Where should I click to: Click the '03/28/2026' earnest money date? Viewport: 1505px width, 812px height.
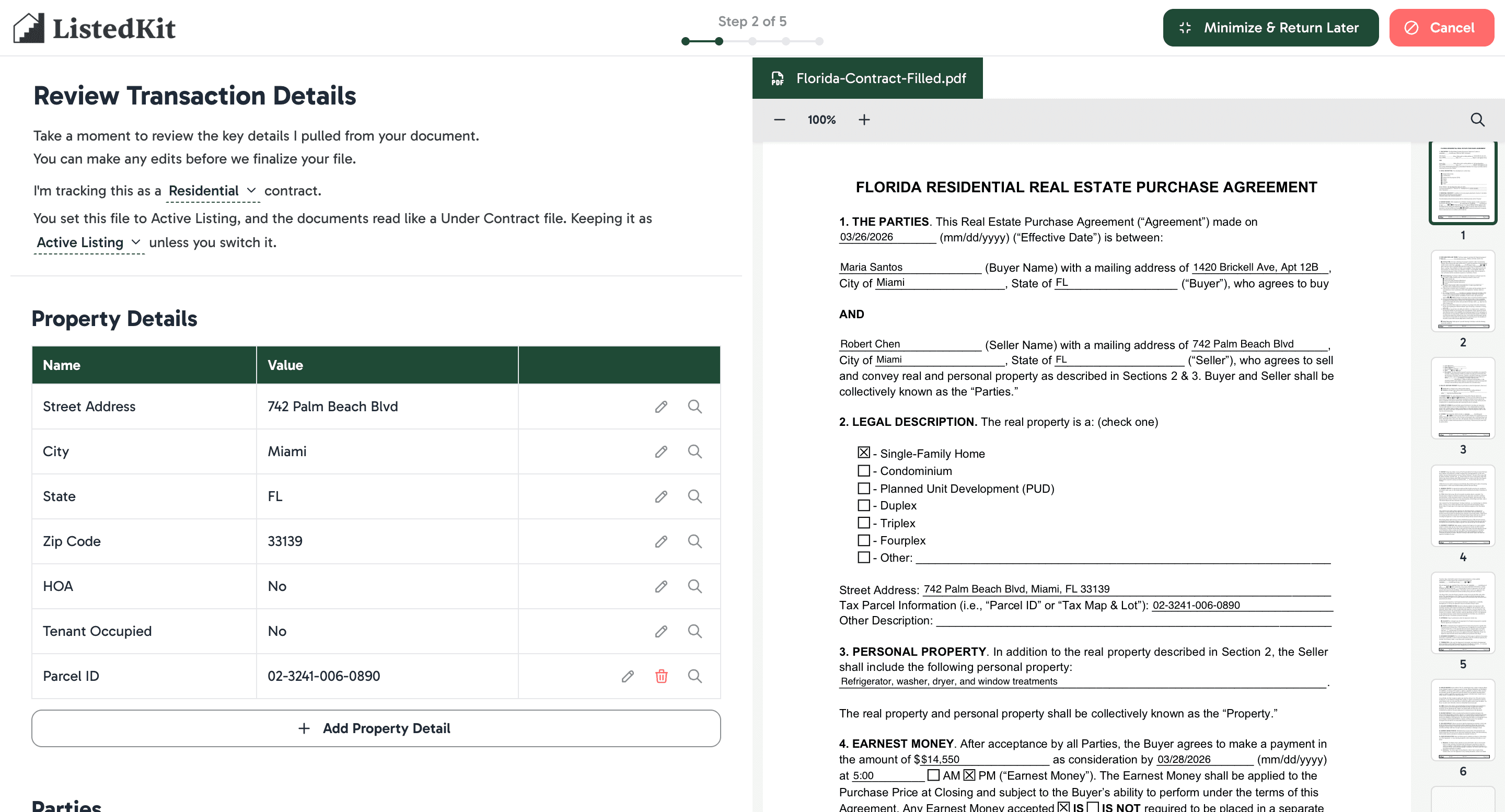point(1184,759)
